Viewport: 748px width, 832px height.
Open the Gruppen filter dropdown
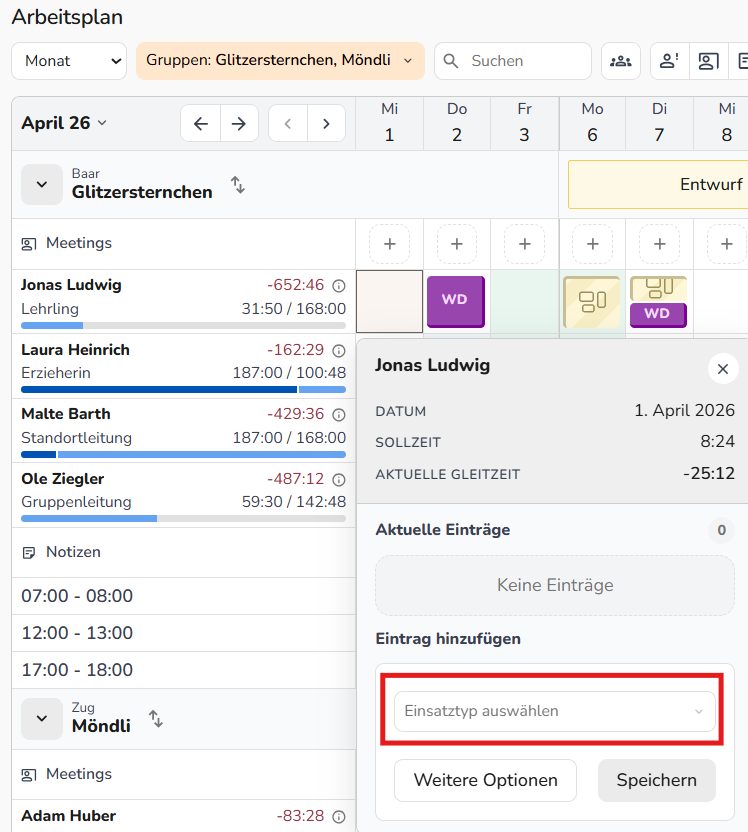pyautogui.click(x=280, y=61)
